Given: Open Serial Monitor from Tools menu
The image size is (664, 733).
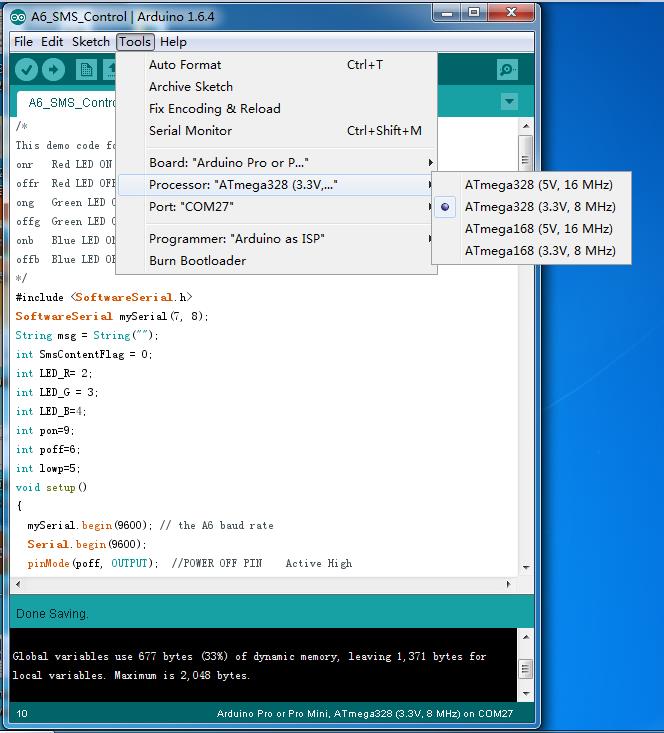Looking at the screenshot, I should tap(277, 130).
